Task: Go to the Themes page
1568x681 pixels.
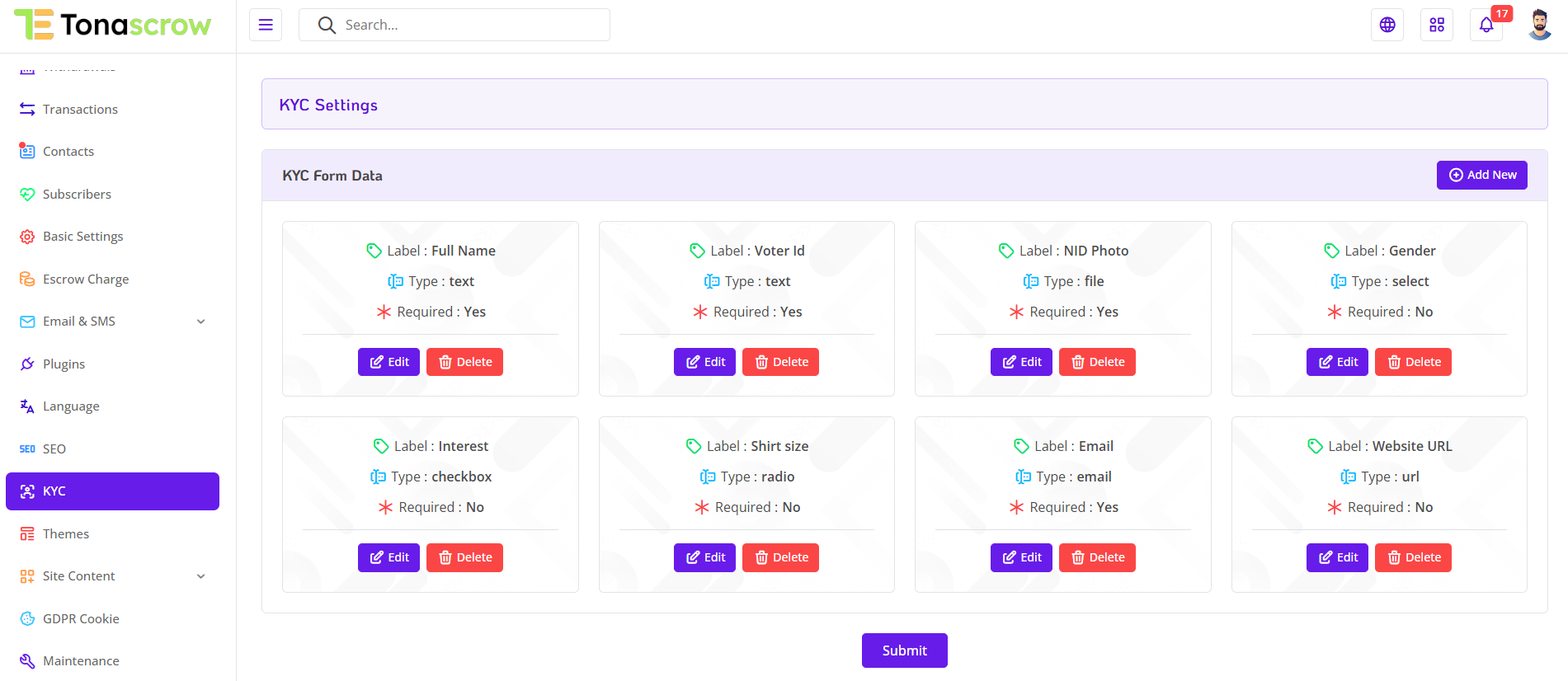Action: coord(66,534)
